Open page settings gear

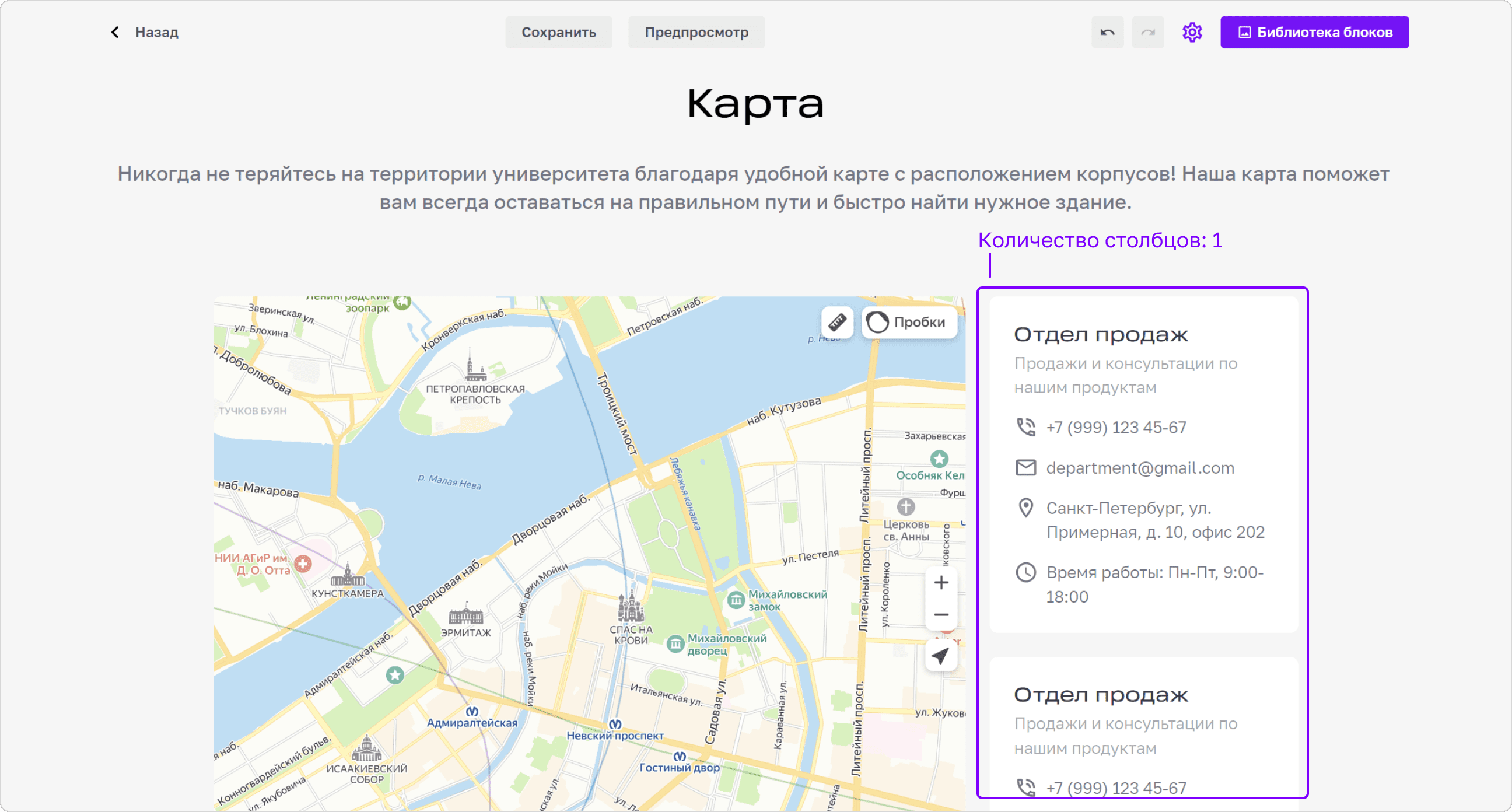tap(1192, 32)
